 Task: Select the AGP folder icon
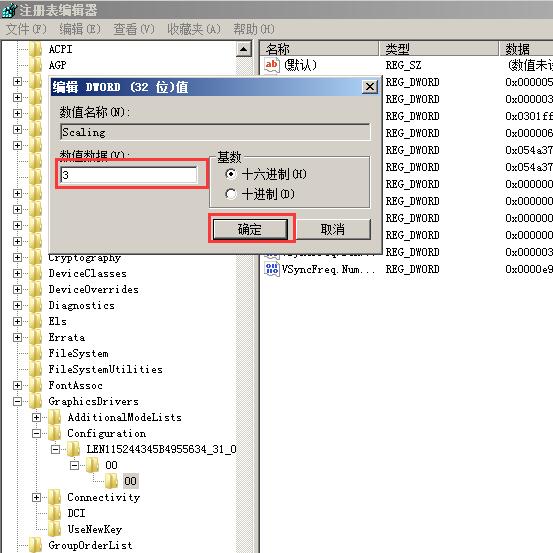pyautogui.click(x=35, y=65)
